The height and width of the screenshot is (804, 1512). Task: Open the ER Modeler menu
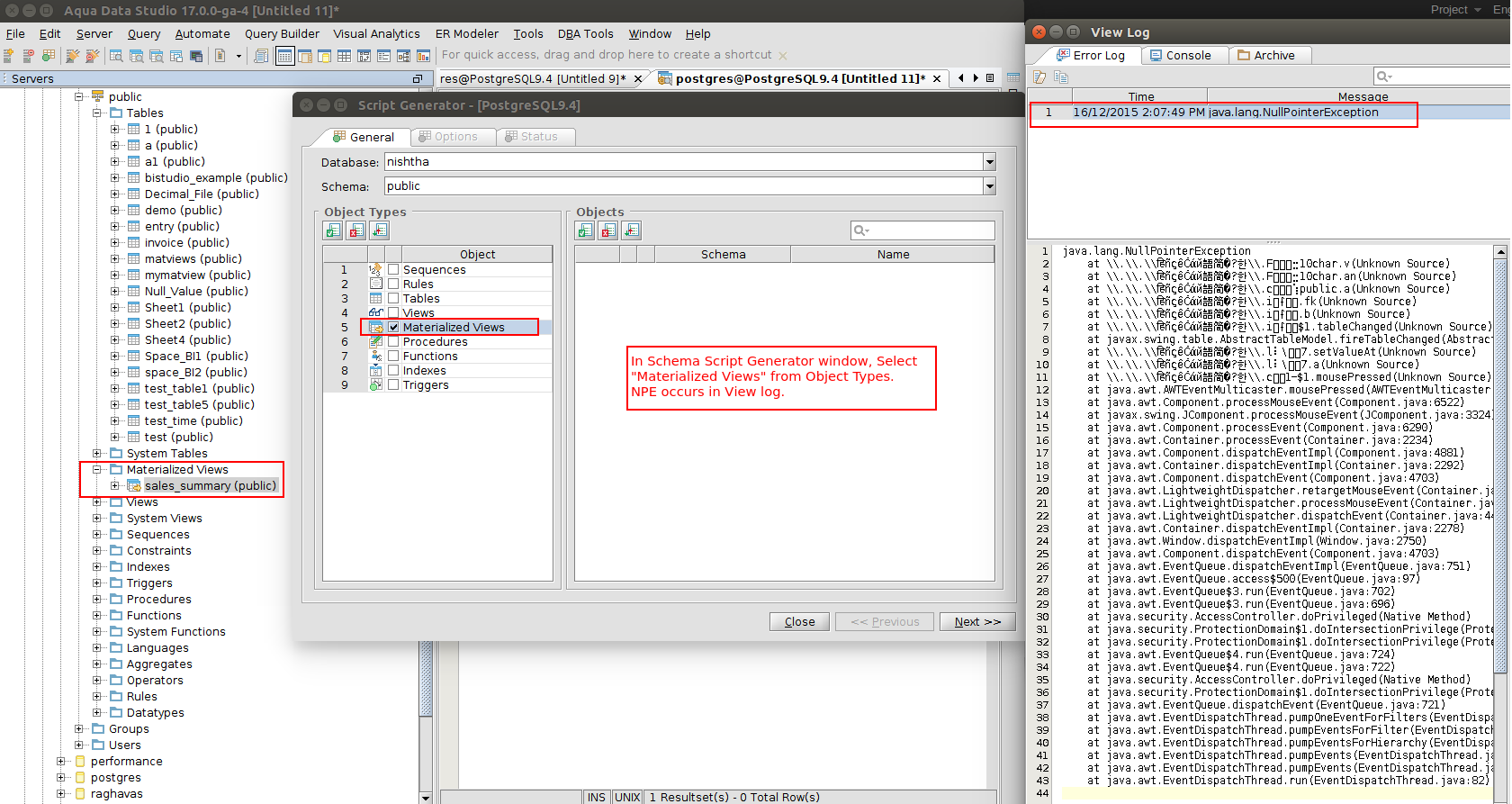[467, 34]
